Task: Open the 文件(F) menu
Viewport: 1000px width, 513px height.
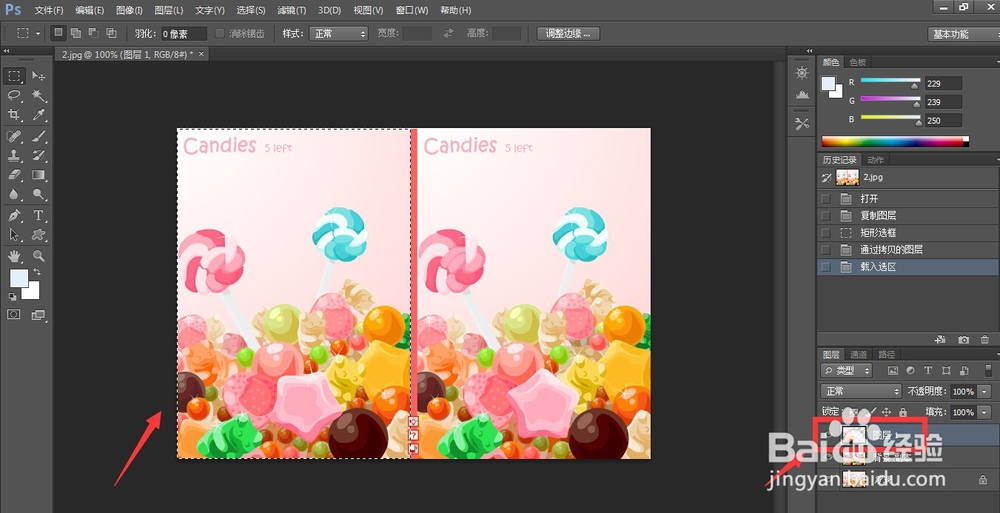Action: [x=49, y=10]
